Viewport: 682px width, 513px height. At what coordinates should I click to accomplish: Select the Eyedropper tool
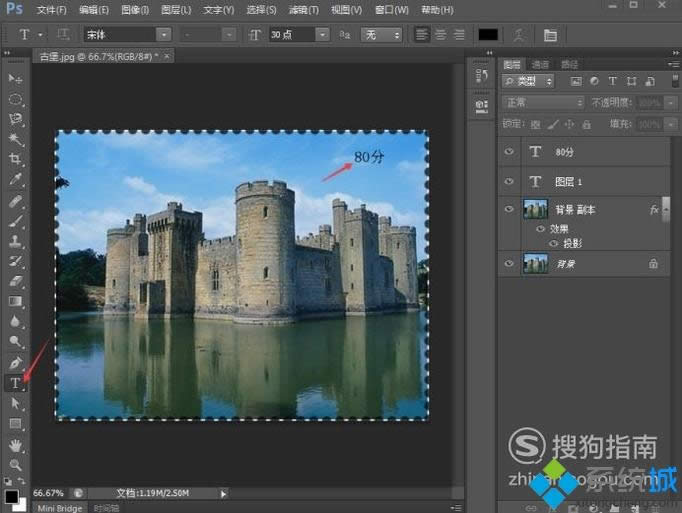coord(15,179)
